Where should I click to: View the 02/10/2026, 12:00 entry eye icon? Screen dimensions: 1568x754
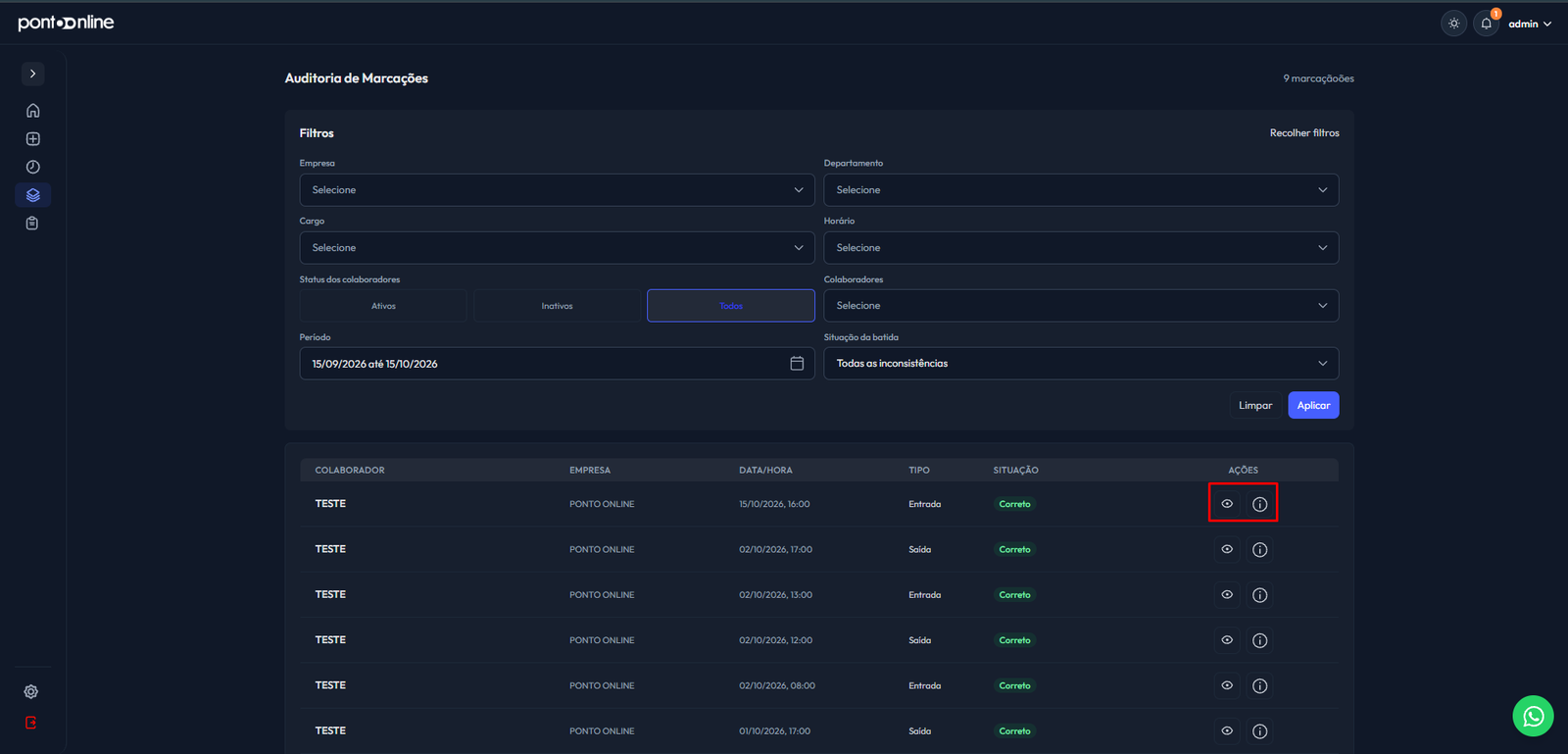(1227, 640)
